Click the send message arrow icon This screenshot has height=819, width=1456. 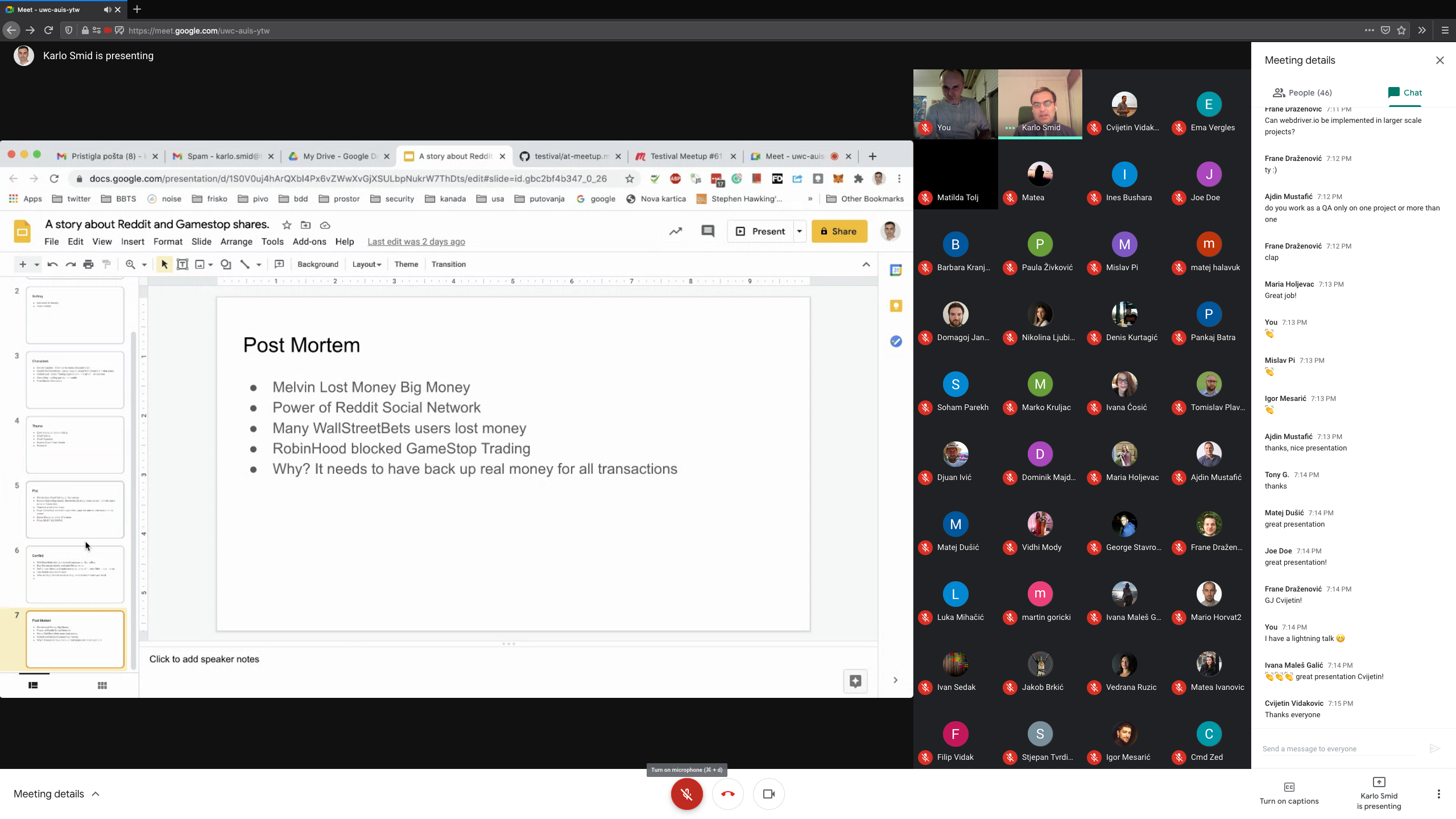tap(1434, 748)
